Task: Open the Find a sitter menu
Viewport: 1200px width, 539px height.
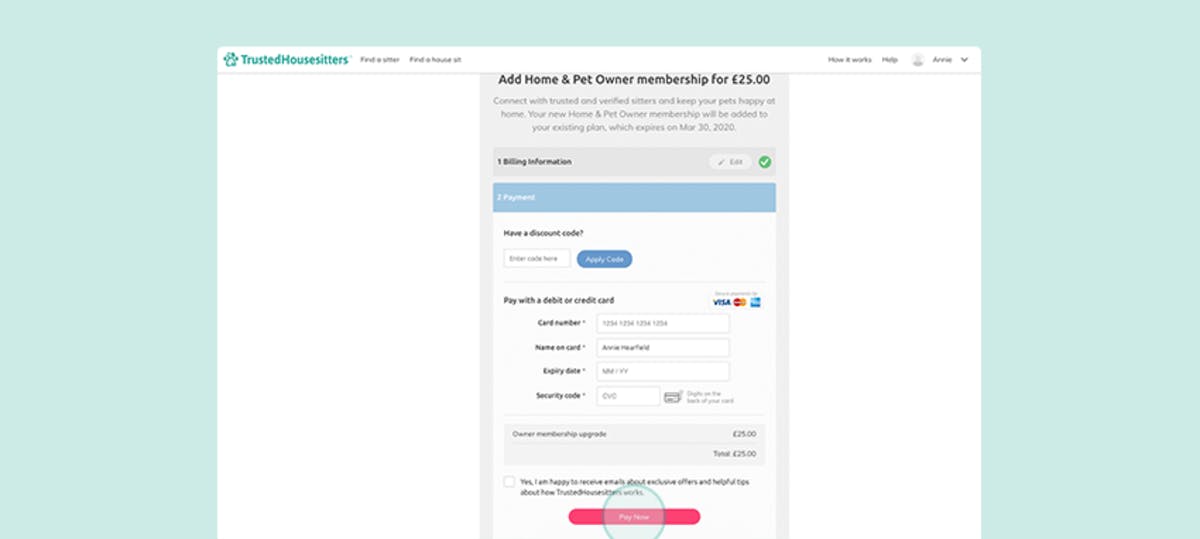Action: tap(380, 60)
